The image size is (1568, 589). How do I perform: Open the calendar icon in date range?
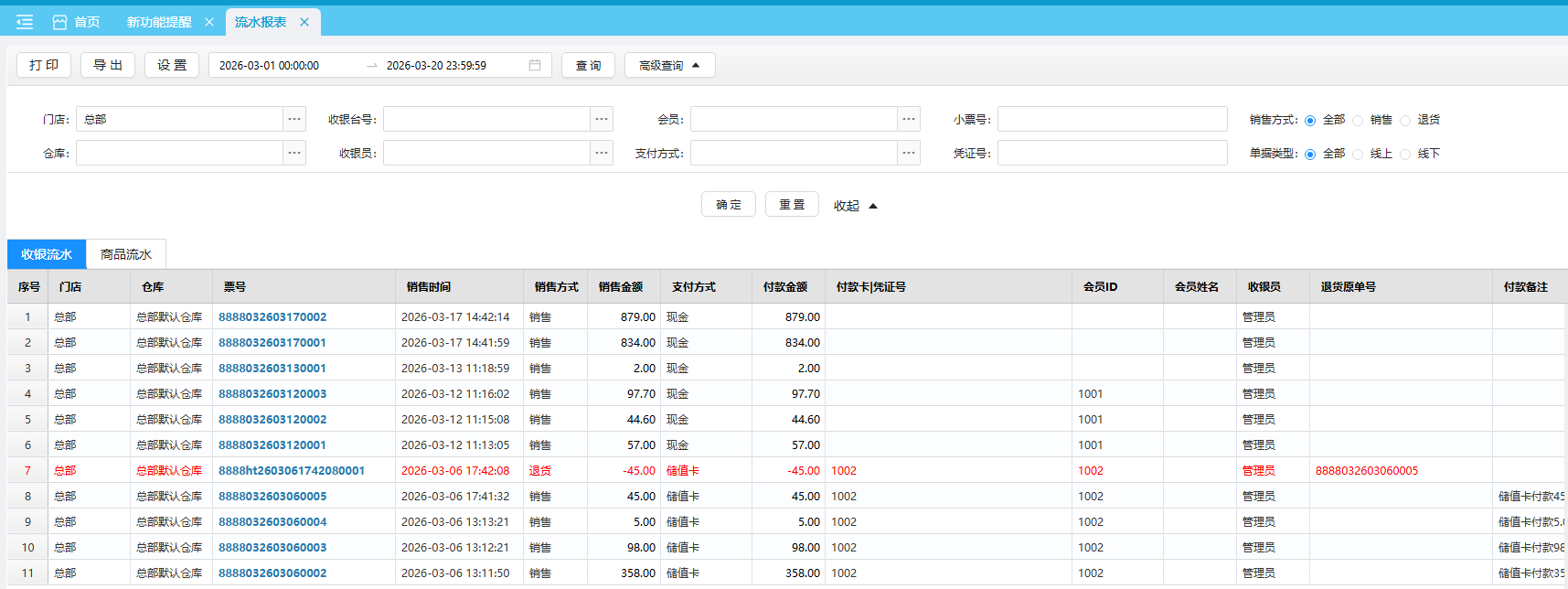535,65
